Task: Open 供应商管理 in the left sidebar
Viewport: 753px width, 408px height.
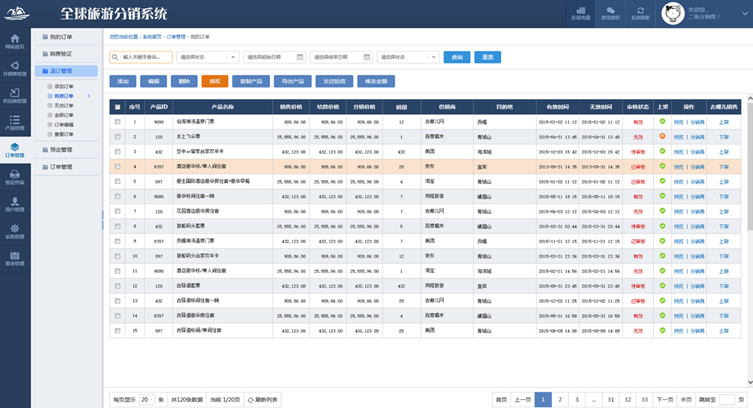Action: [x=14, y=94]
